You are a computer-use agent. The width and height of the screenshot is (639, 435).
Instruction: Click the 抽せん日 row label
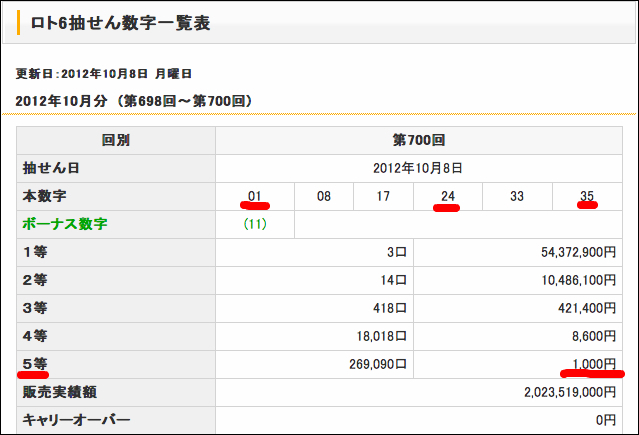click(51, 168)
